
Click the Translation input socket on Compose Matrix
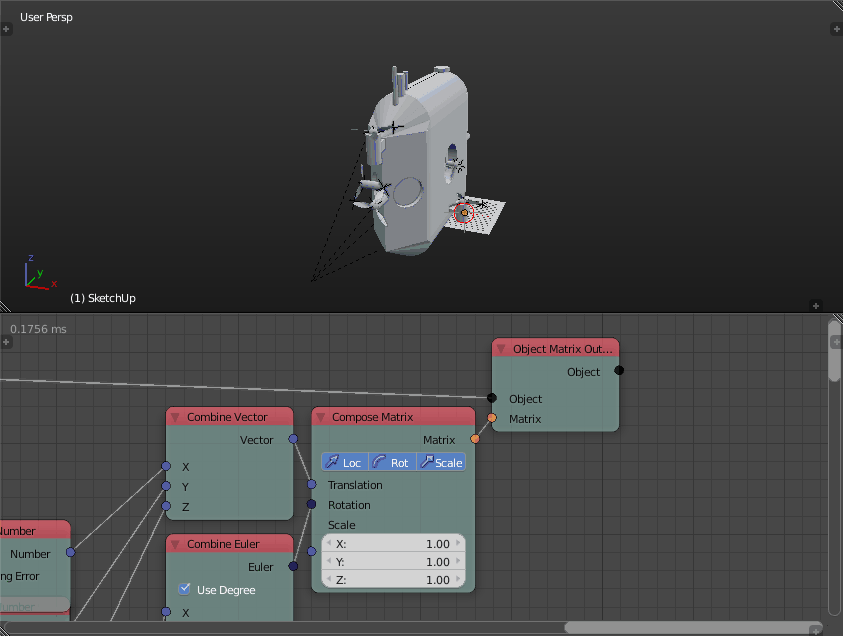[x=312, y=485]
